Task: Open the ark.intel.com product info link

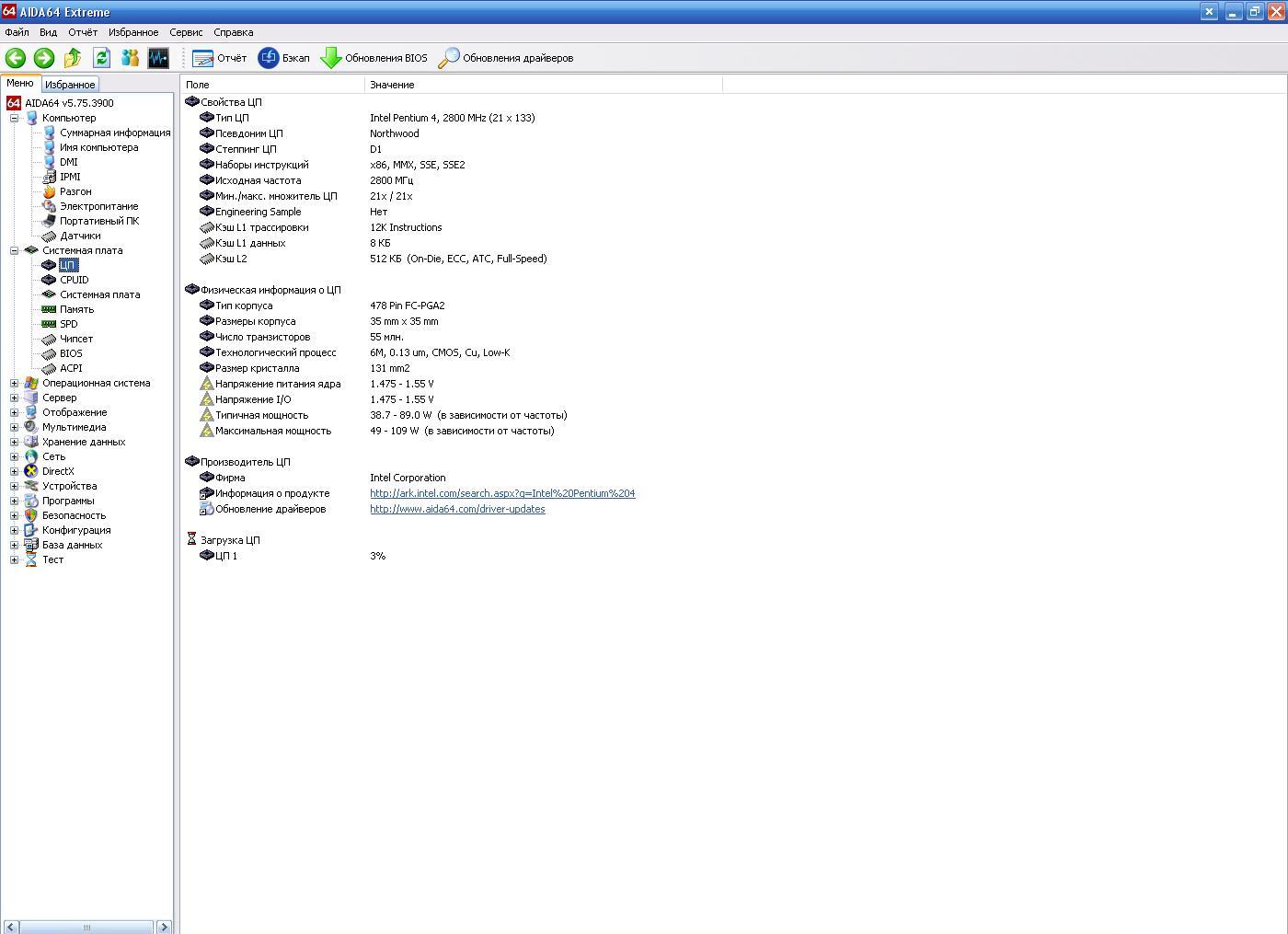Action: pos(502,493)
